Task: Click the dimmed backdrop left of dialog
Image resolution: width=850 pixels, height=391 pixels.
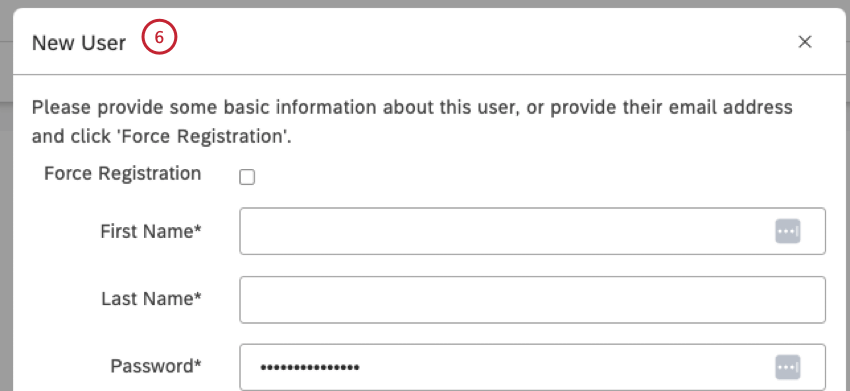Action: coord(6,217)
